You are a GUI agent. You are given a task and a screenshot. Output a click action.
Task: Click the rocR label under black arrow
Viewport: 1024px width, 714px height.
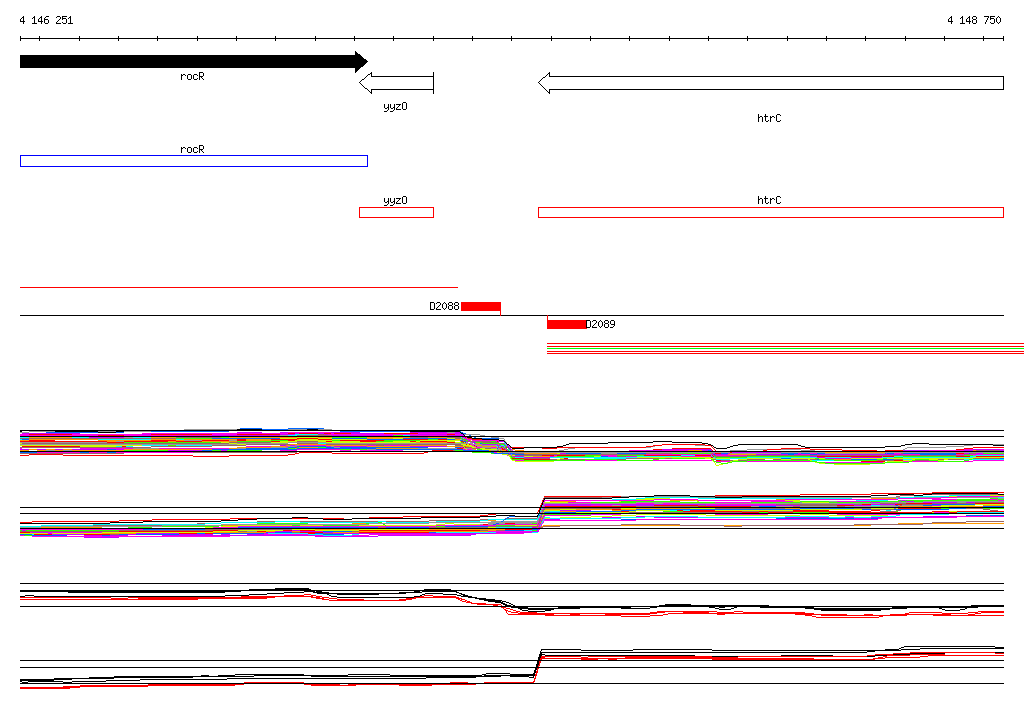(x=192, y=76)
